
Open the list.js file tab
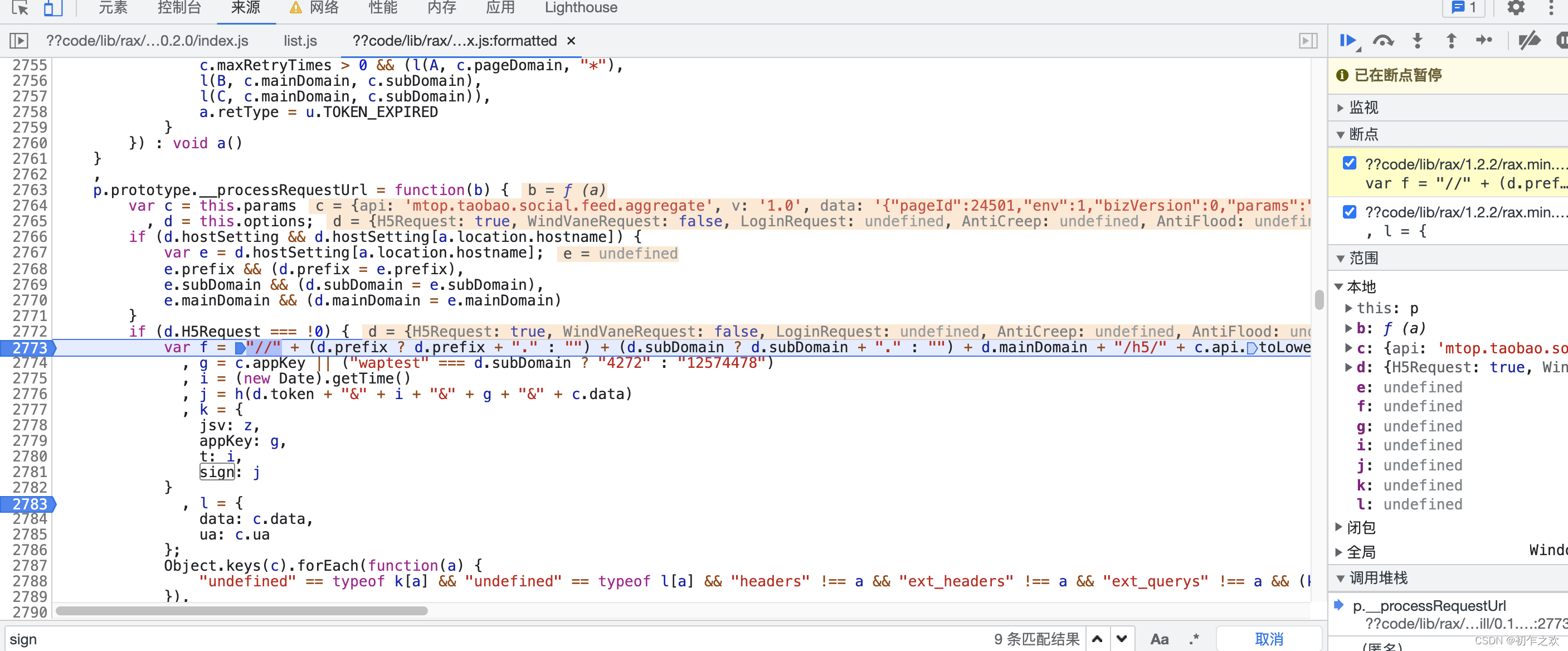pos(300,41)
